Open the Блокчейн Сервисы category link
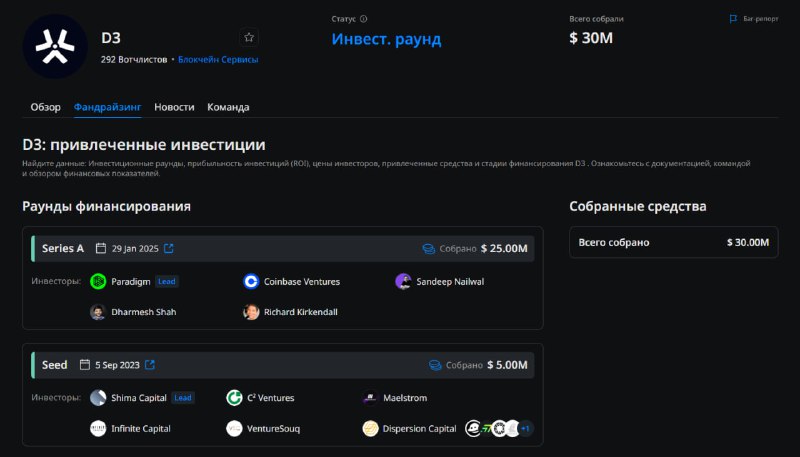 [218, 60]
